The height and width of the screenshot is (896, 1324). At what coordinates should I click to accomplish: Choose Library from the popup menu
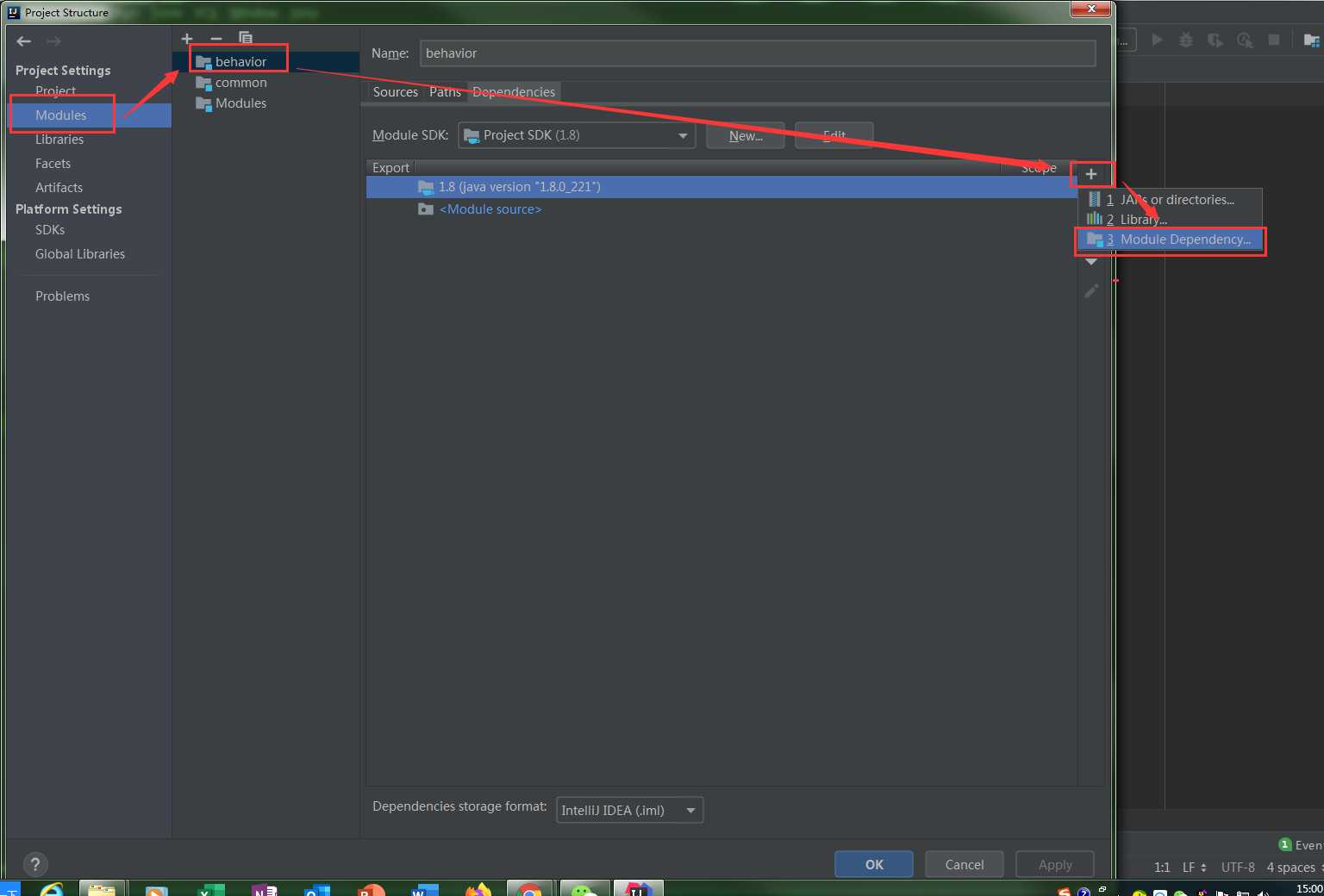tap(1171, 220)
